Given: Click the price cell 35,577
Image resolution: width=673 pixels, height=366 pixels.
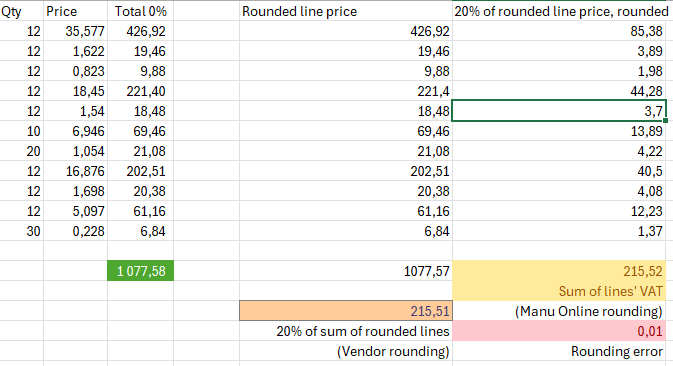Looking at the screenshot, I should [75, 31].
